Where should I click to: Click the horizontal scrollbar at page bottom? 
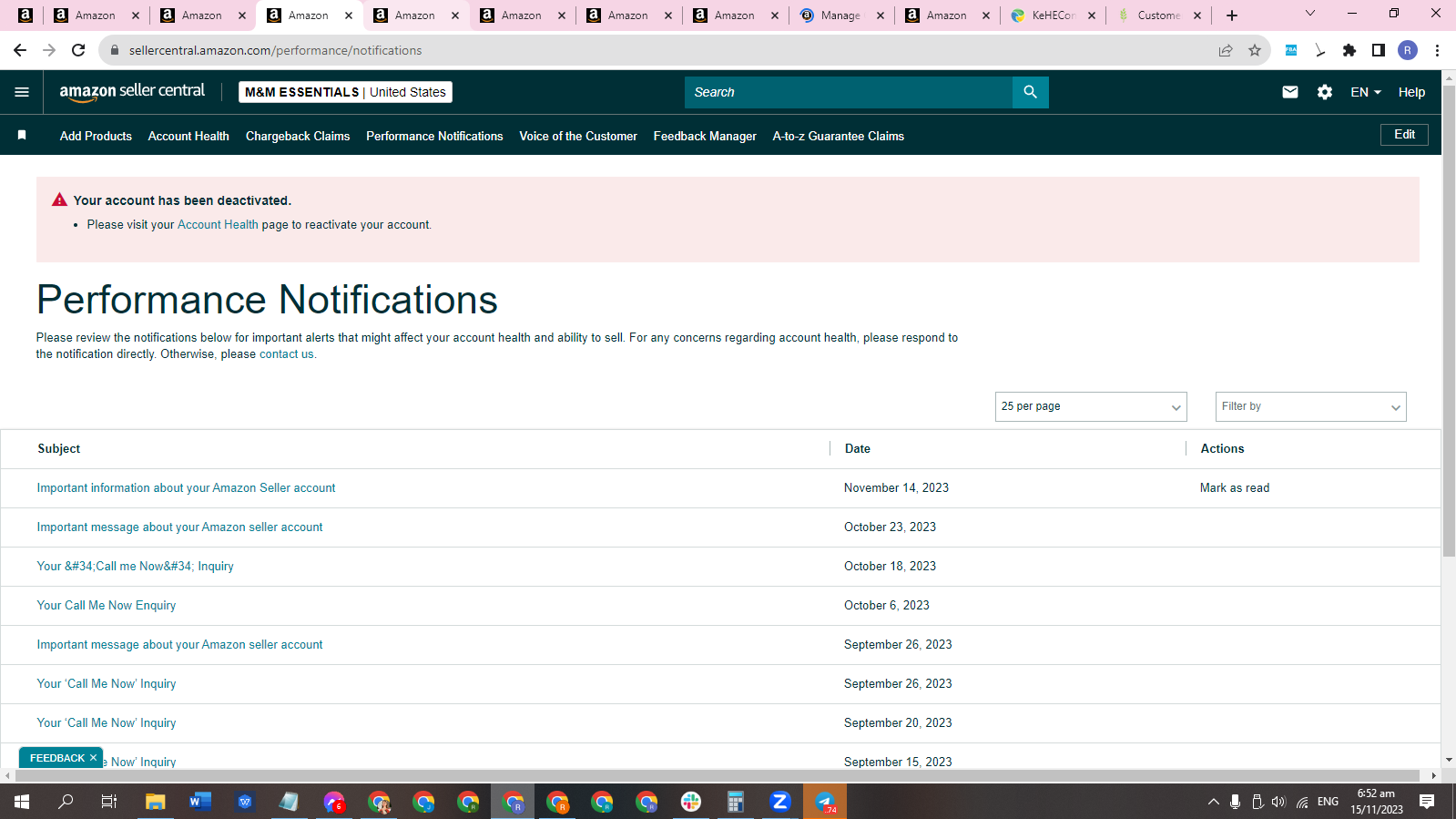[716, 776]
